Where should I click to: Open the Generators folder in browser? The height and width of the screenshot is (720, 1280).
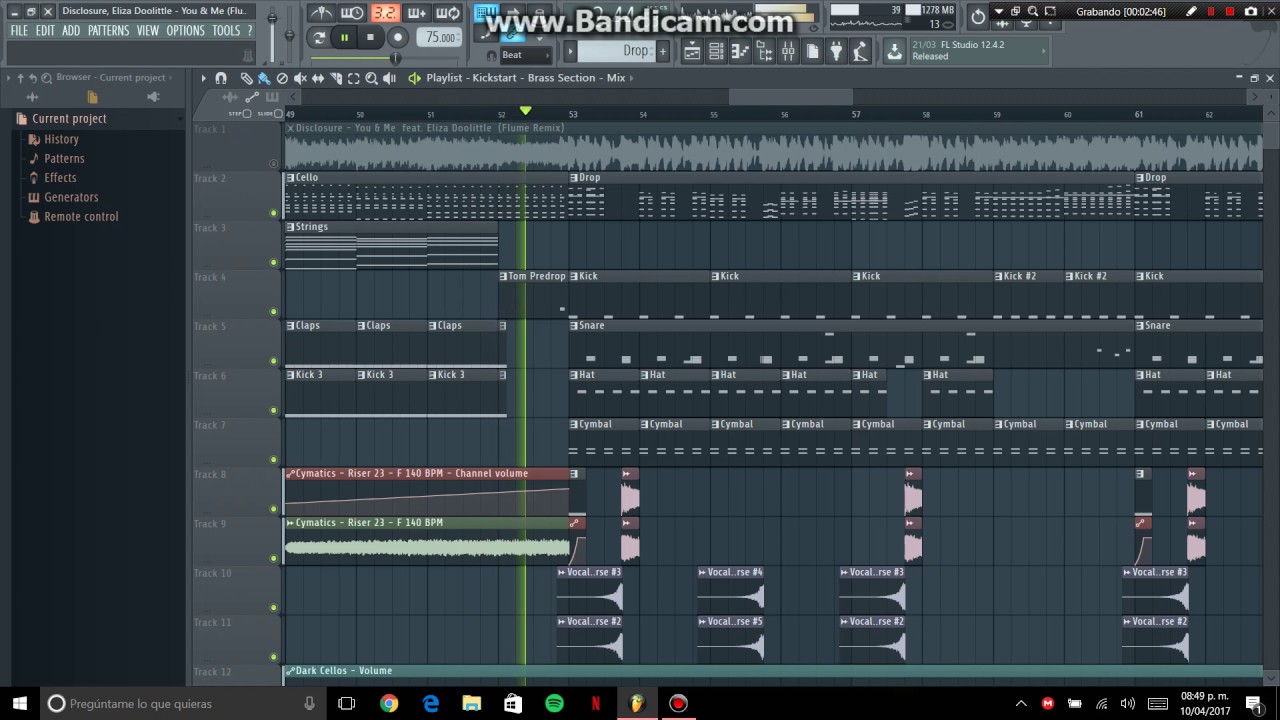(x=71, y=197)
